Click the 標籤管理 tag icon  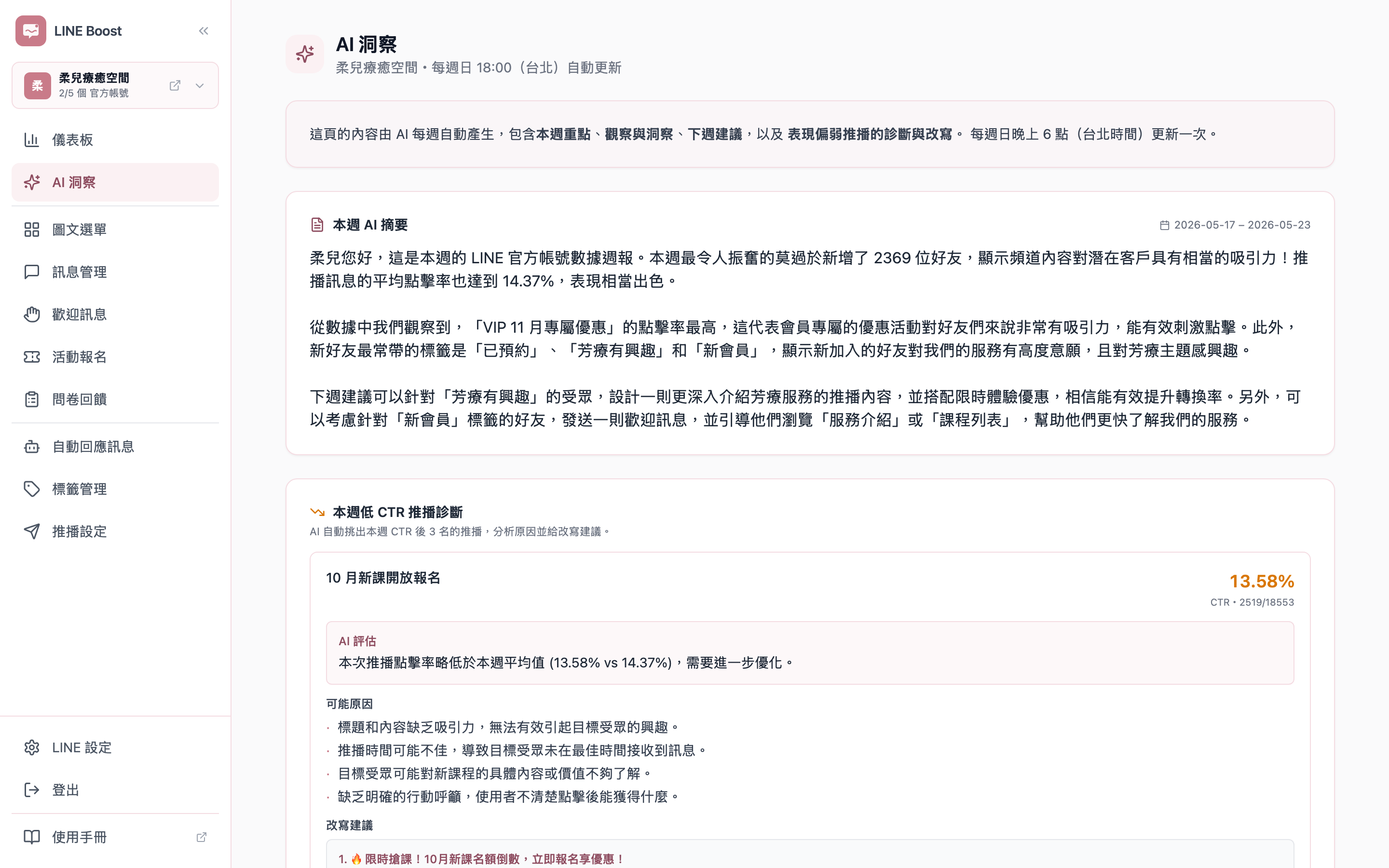pyautogui.click(x=31, y=489)
